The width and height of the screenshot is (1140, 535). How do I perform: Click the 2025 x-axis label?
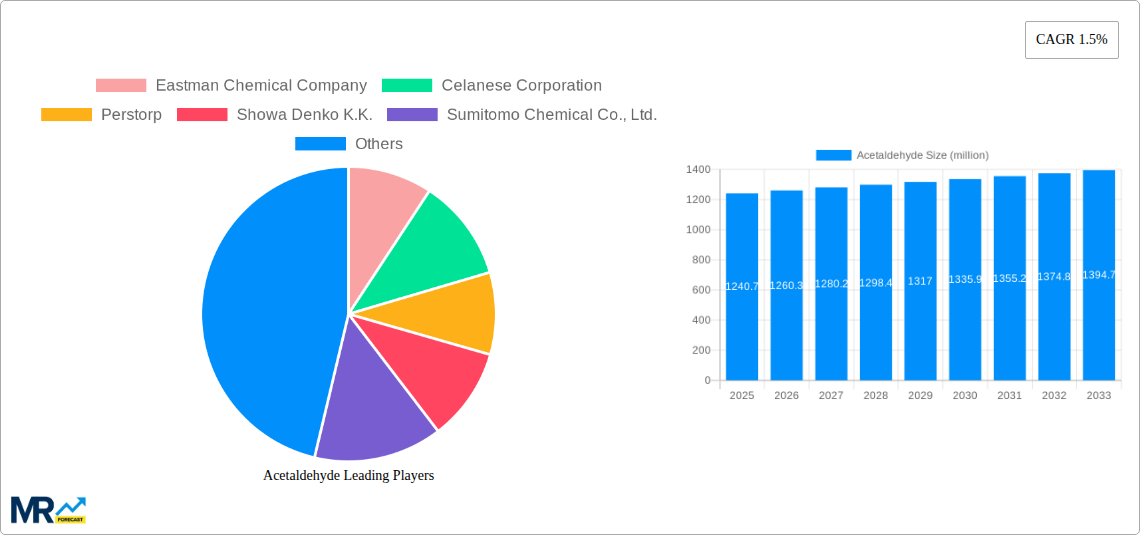coord(742,395)
